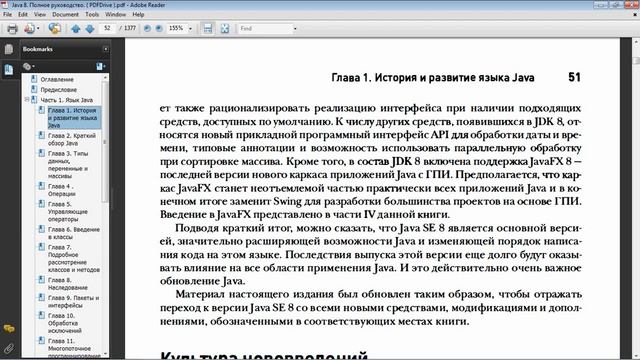Image resolution: width=640 pixels, height=360 pixels.
Task: Click the expand current bookmark icon
Action: pyautogui.click(x=100, y=66)
